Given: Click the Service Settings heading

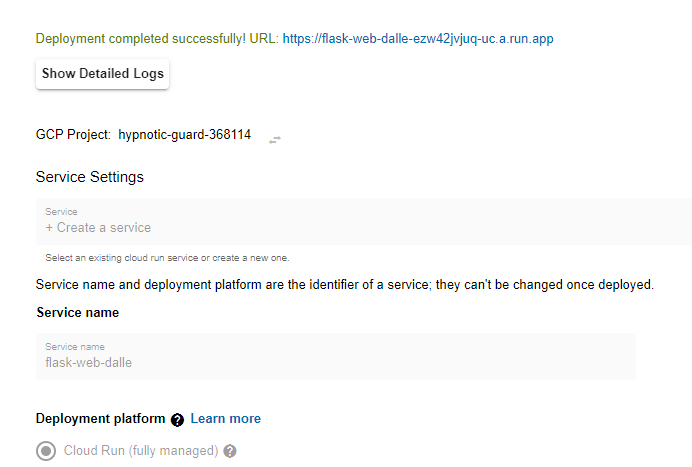Looking at the screenshot, I should [x=90, y=177].
